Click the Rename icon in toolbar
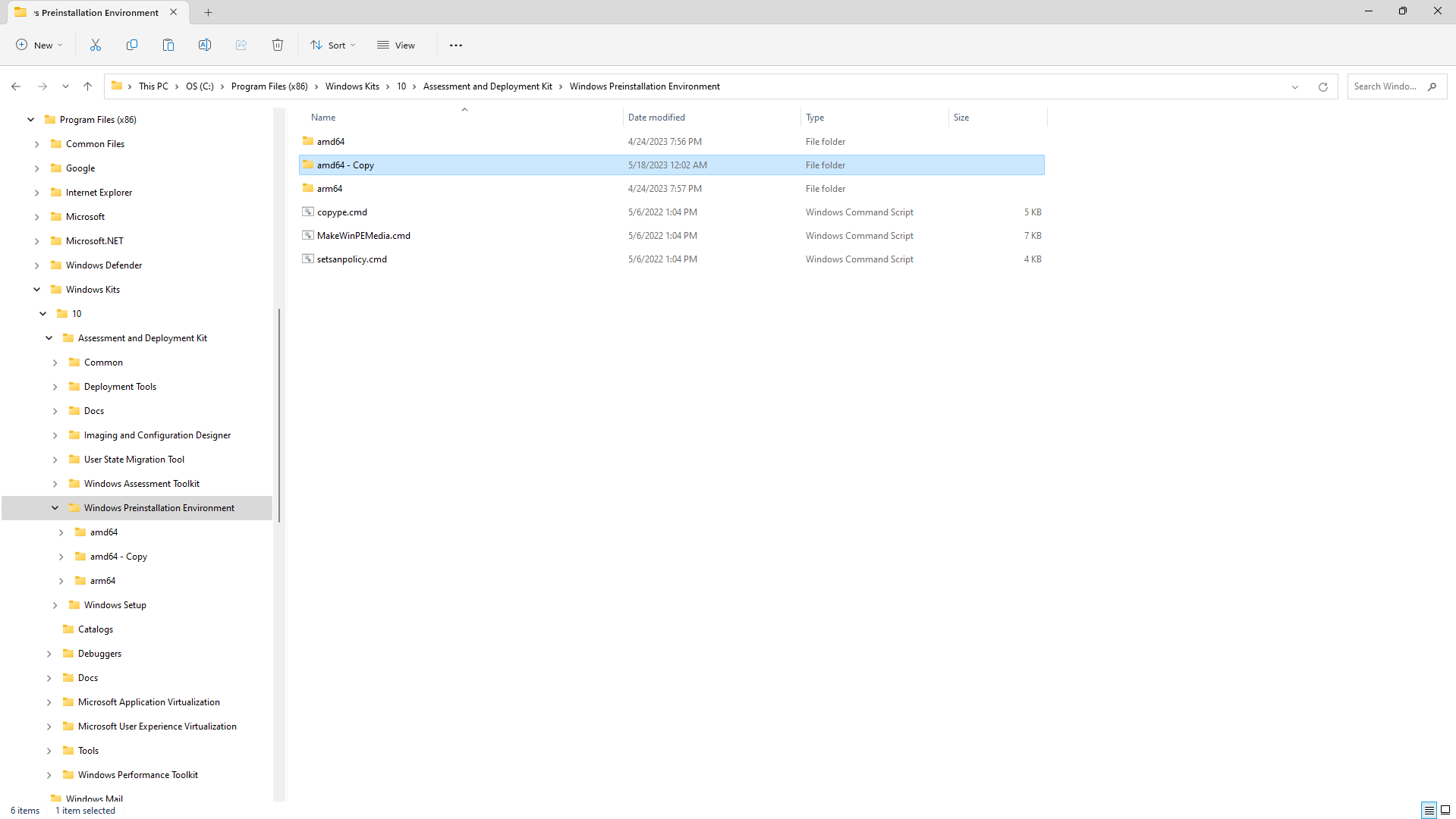The height and width of the screenshot is (819, 1456). tap(205, 45)
